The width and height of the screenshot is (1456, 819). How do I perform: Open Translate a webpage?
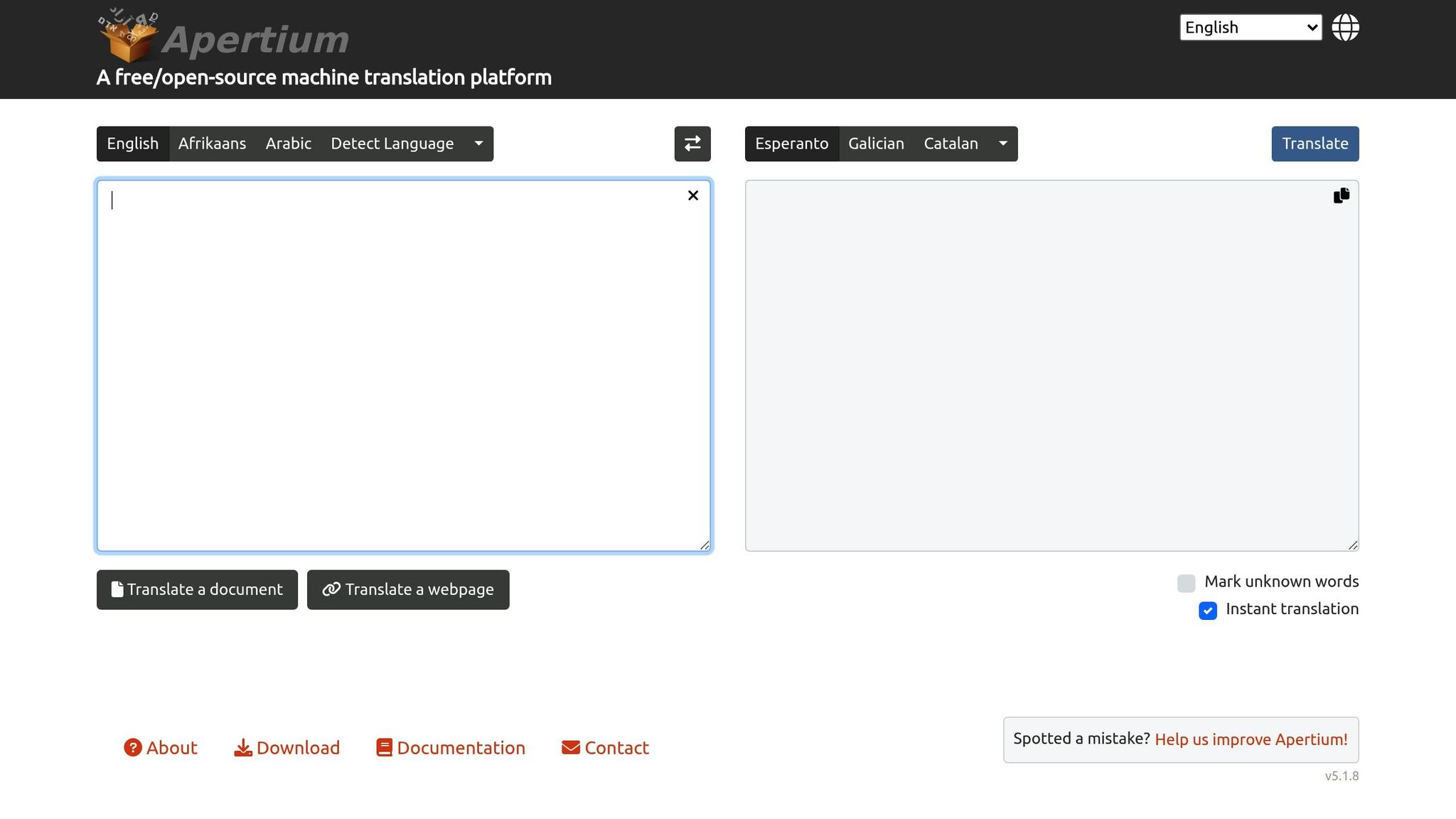coord(408,589)
